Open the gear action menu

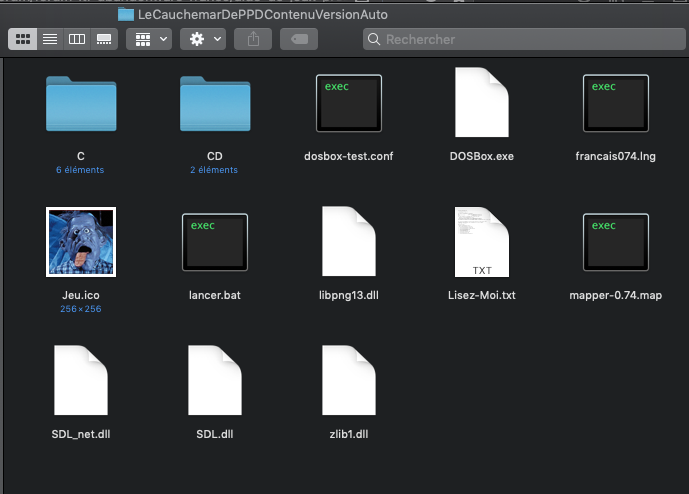203,39
